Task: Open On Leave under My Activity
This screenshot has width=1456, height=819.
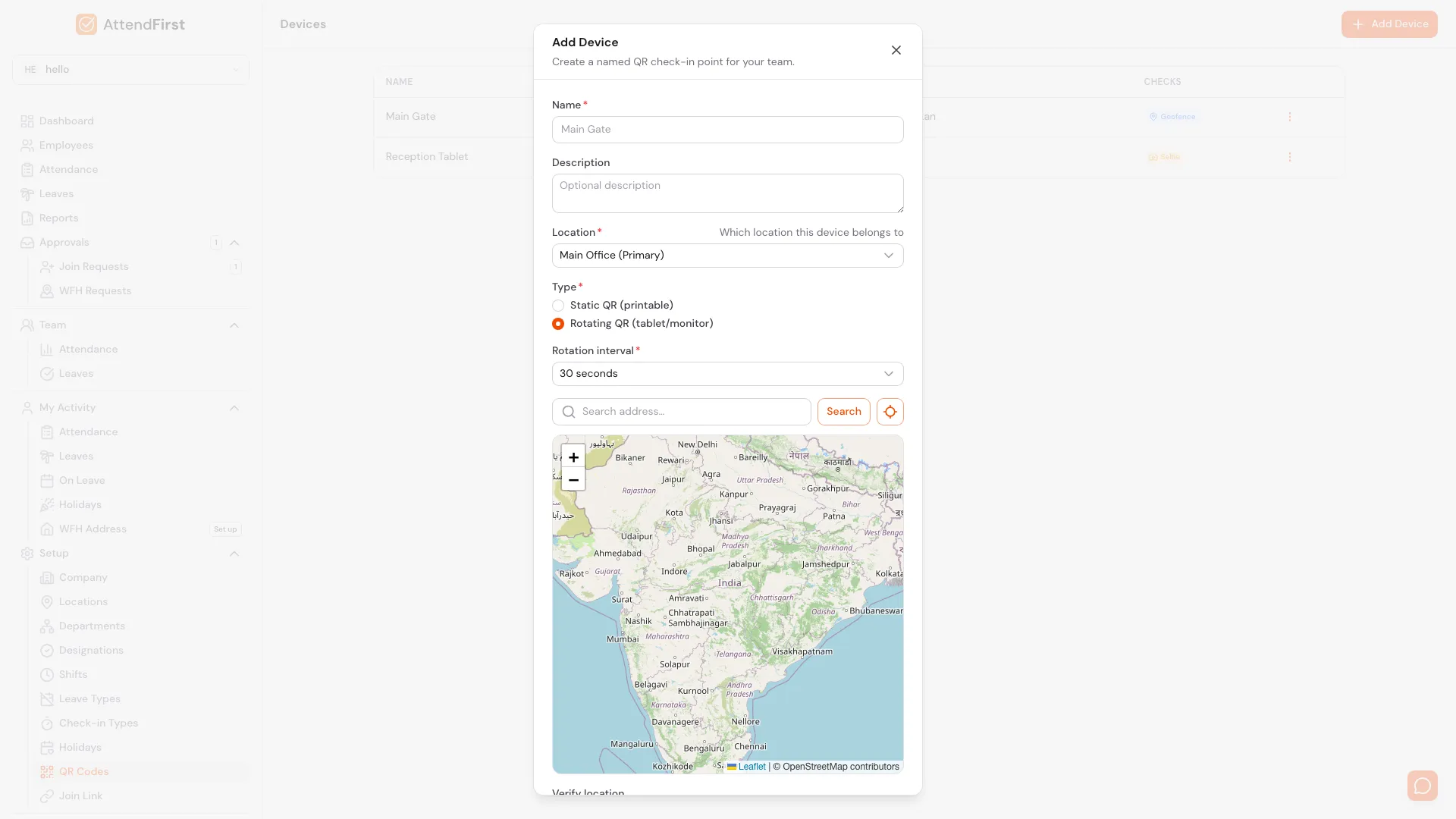Action: pyautogui.click(x=82, y=481)
